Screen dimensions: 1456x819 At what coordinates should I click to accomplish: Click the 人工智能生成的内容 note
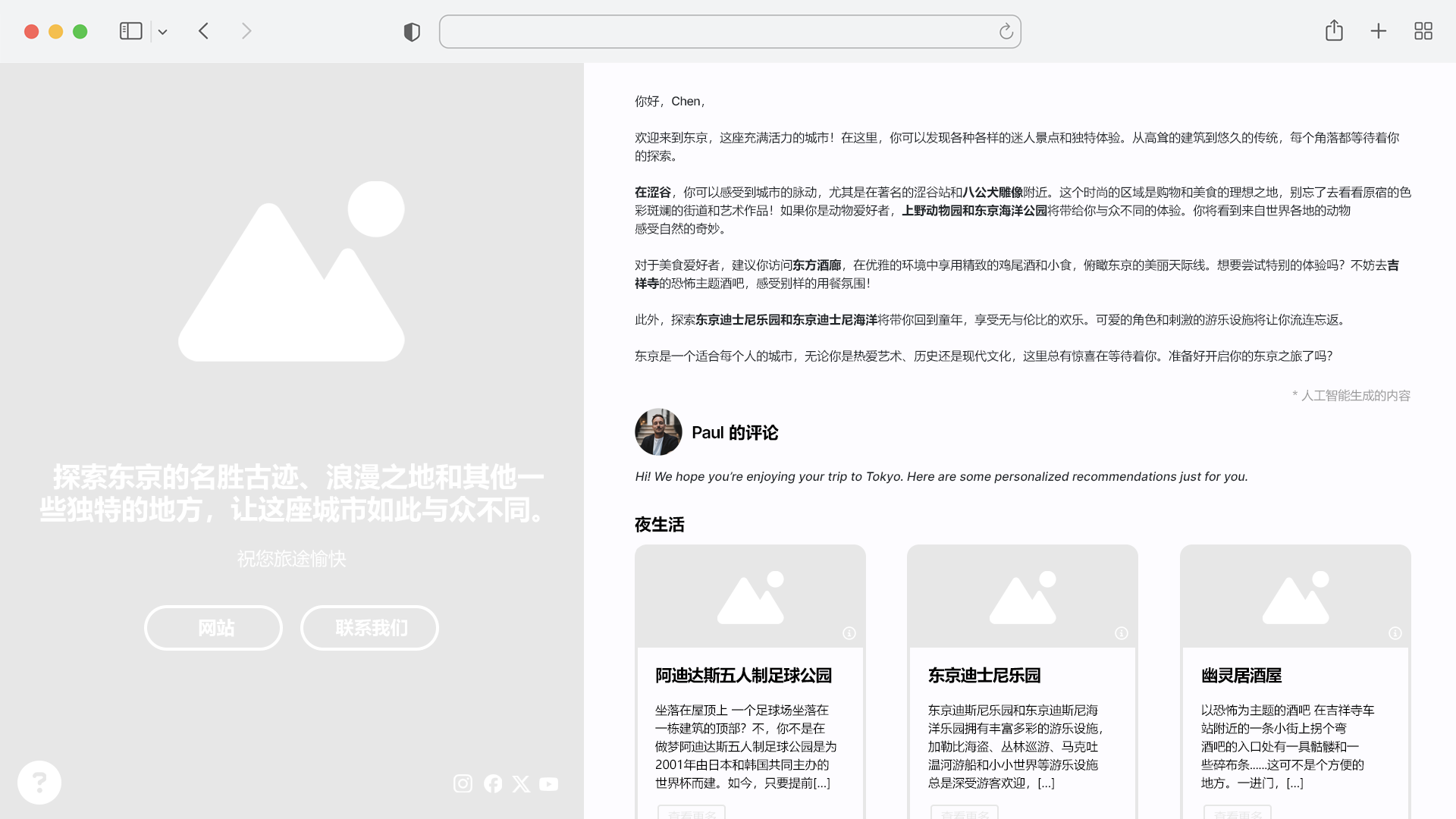[1351, 396]
